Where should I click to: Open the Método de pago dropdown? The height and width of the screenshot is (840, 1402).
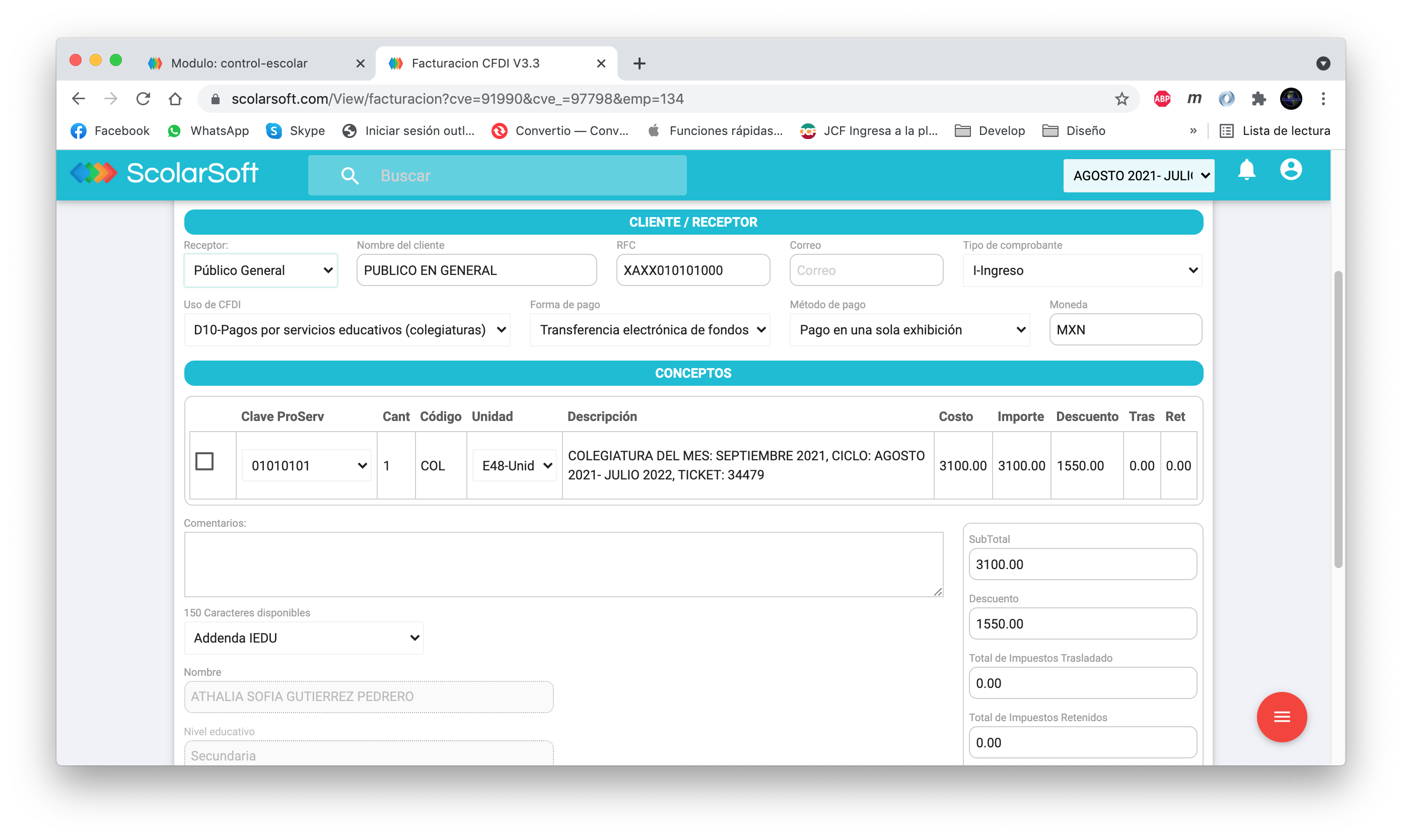pyautogui.click(x=909, y=329)
